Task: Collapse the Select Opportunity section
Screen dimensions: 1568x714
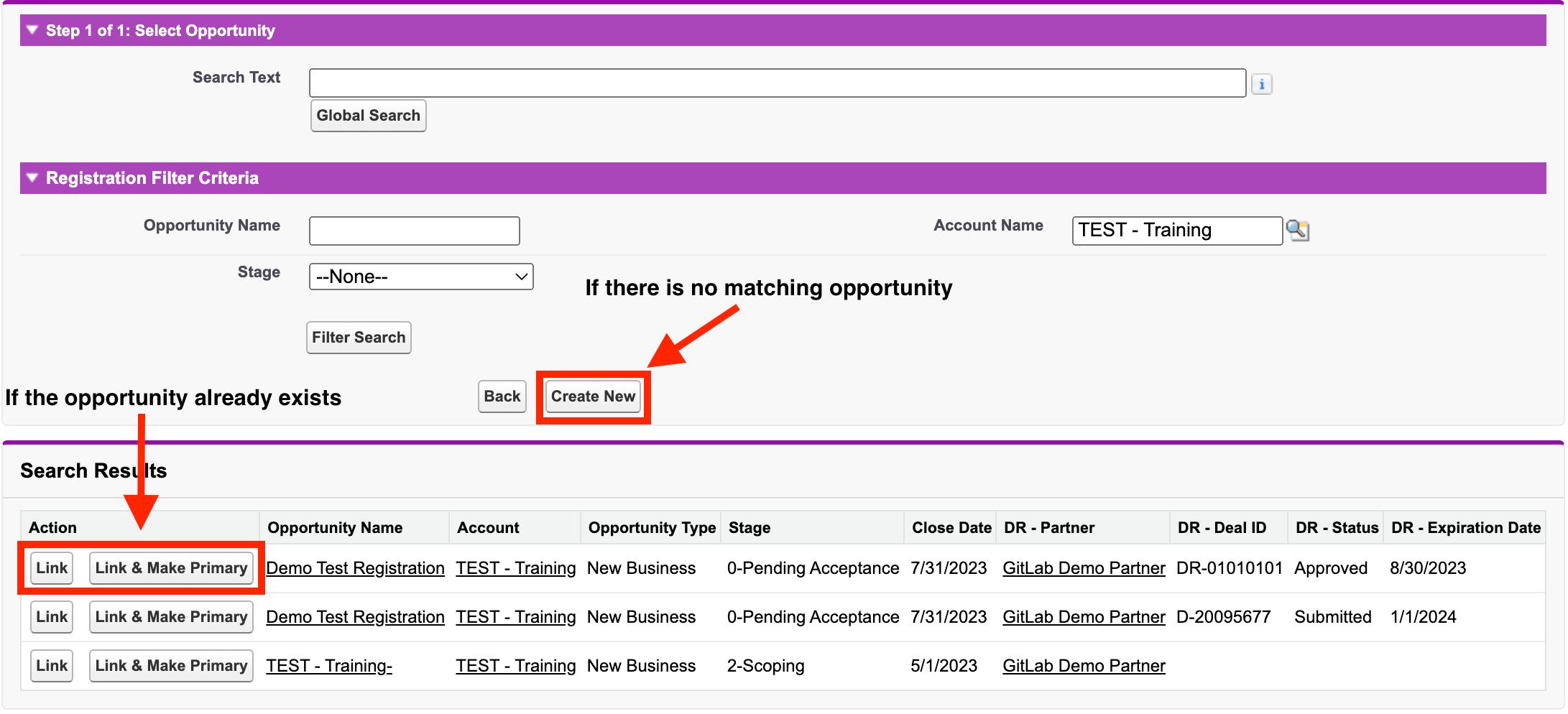Action: [32, 30]
